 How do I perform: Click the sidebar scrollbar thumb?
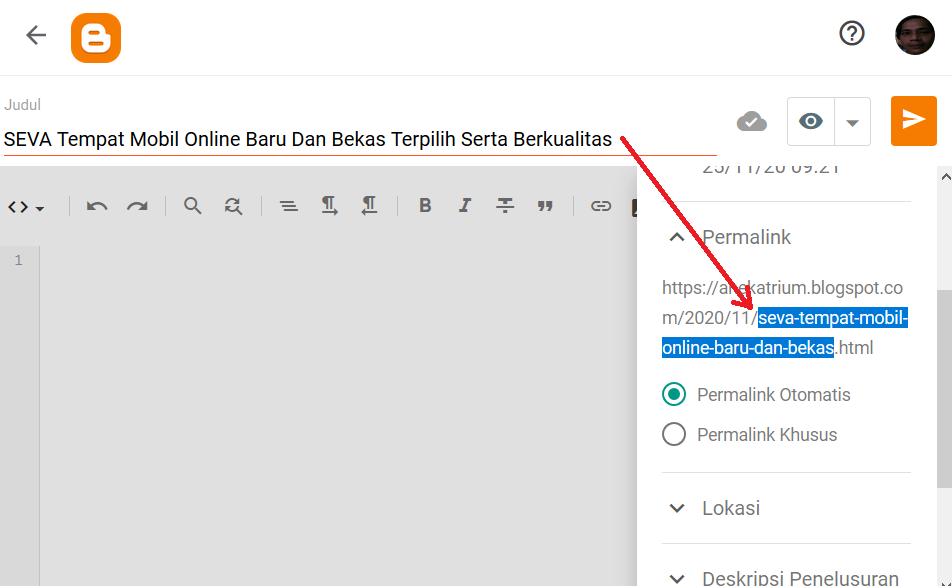[945, 389]
